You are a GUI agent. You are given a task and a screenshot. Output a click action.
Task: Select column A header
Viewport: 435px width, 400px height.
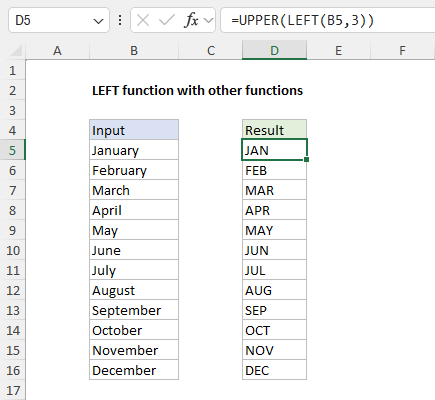tap(57, 51)
